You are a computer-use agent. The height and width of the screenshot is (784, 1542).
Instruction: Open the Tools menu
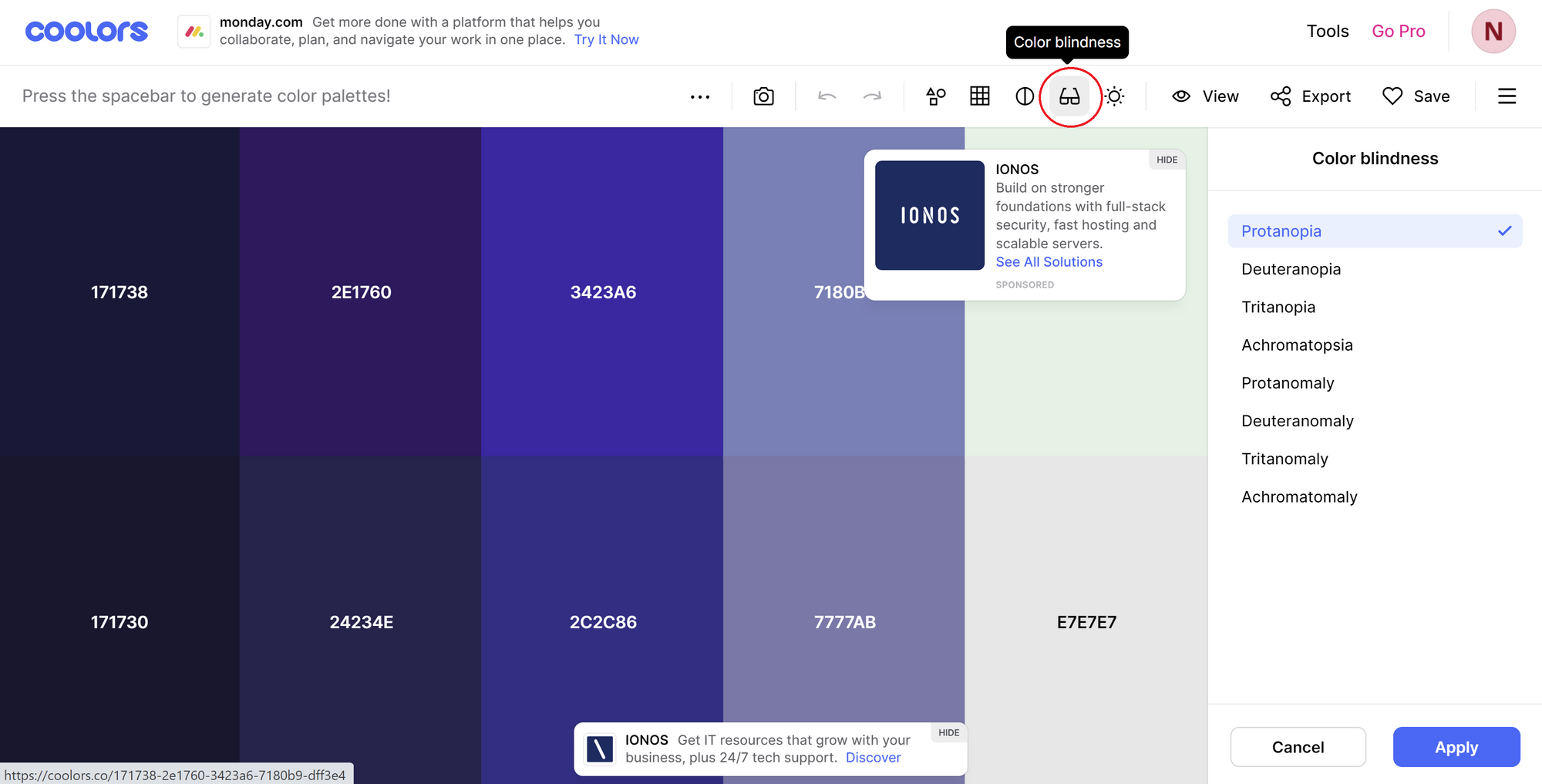coord(1327,32)
